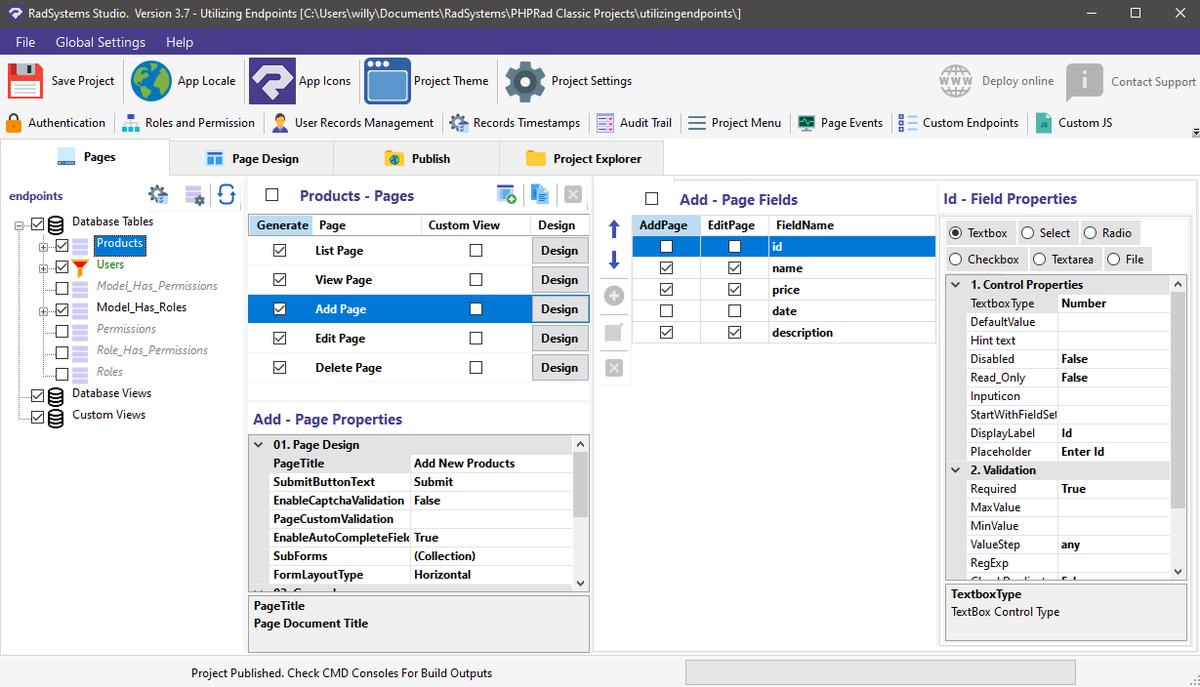Screen dimensions: 1200x687
Task: Click the blue move-field-up arrow
Action: pyautogui.click(x=614, y=230)
